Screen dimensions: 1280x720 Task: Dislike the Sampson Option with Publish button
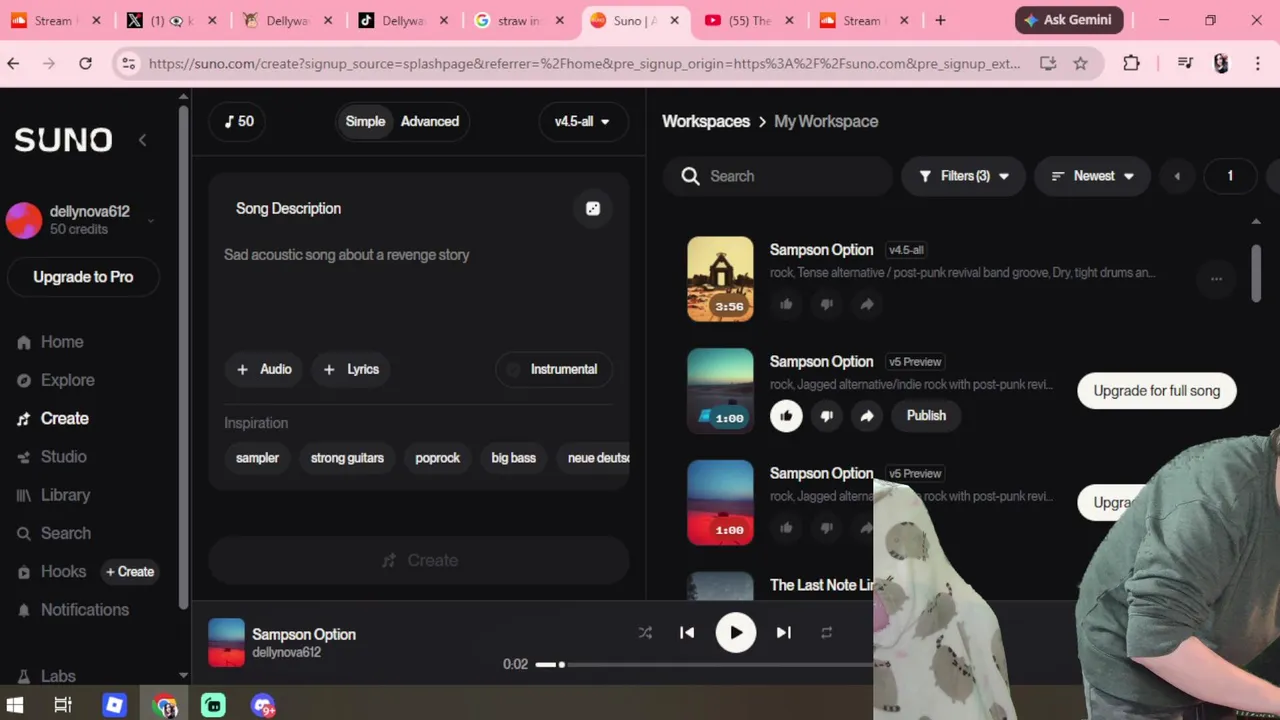pos(826,416)
